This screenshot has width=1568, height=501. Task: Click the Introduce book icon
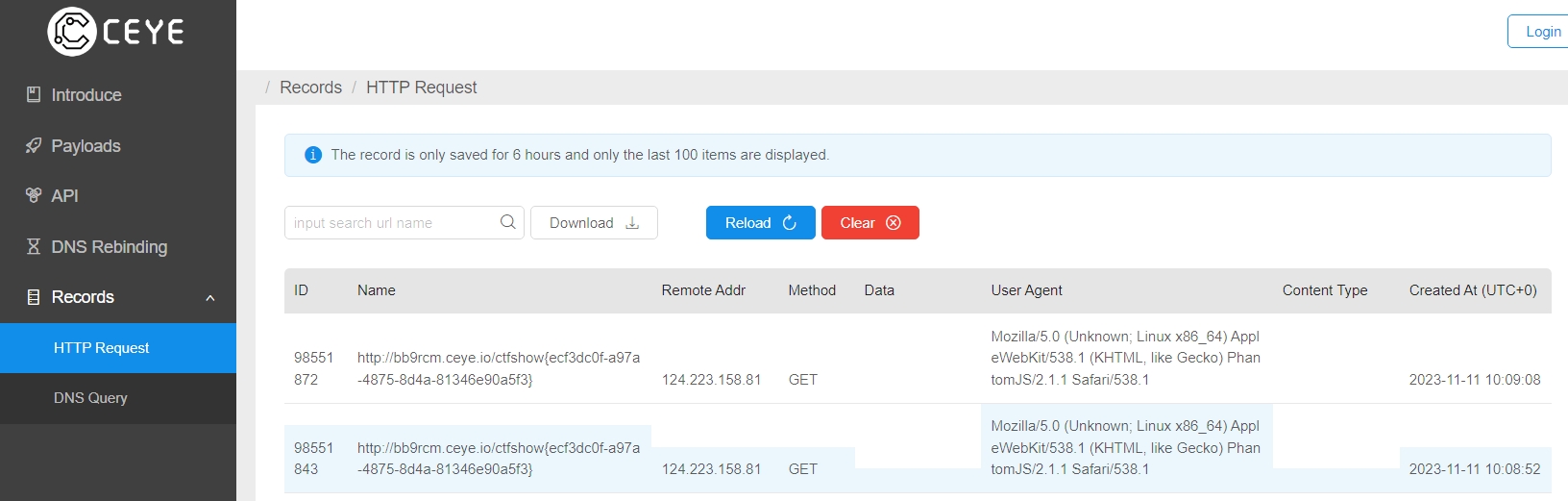[x=34, y=94]
